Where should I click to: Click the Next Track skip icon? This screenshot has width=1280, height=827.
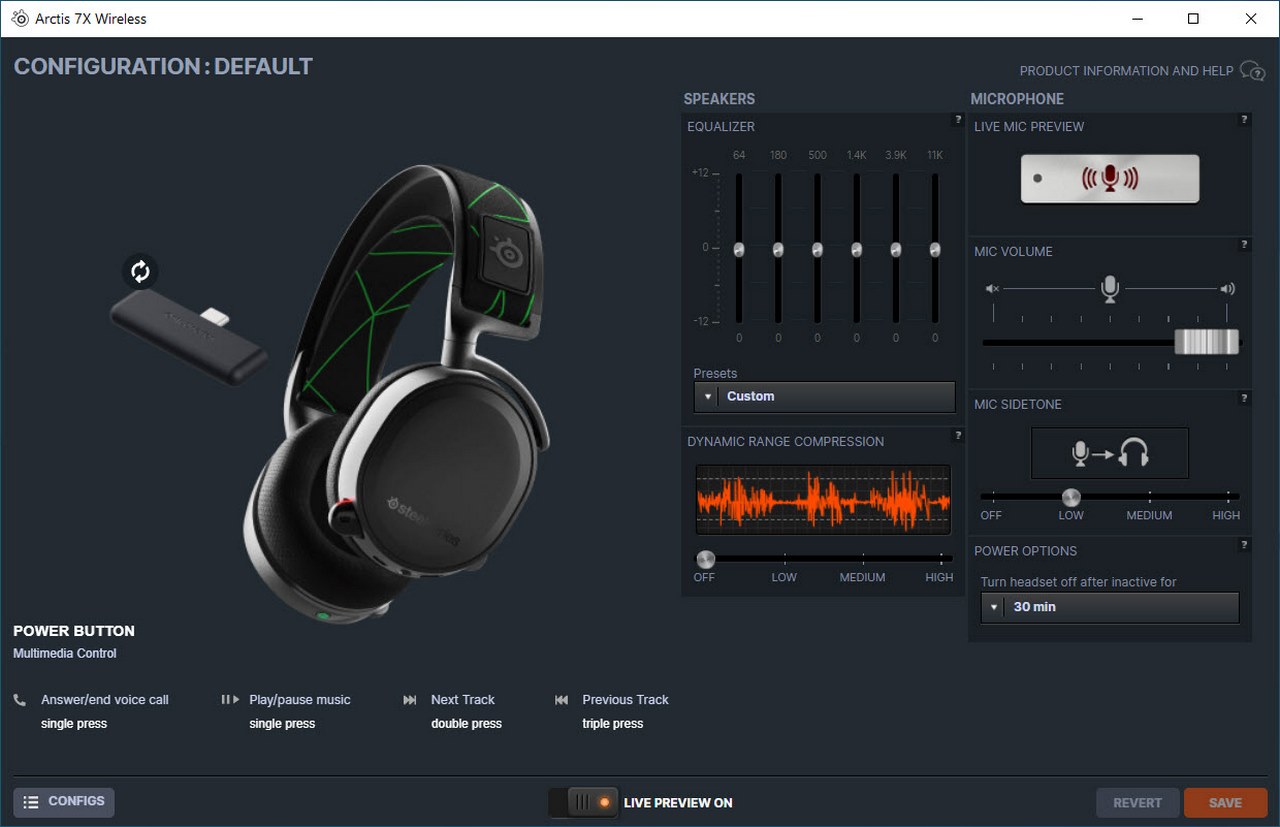click(410, 700)
